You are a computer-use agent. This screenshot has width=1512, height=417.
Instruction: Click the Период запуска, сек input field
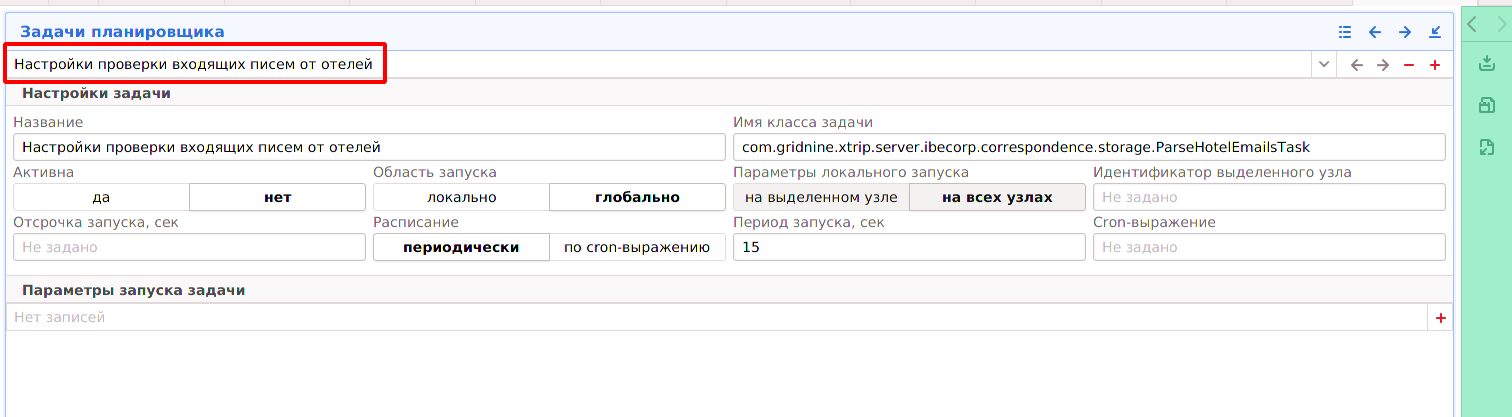[x=908, y=247]
